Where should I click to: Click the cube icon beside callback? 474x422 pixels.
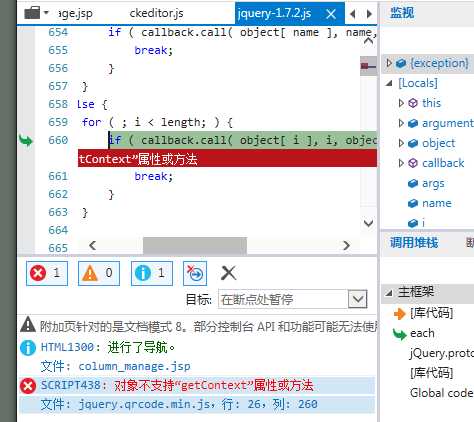pos(413,163)
